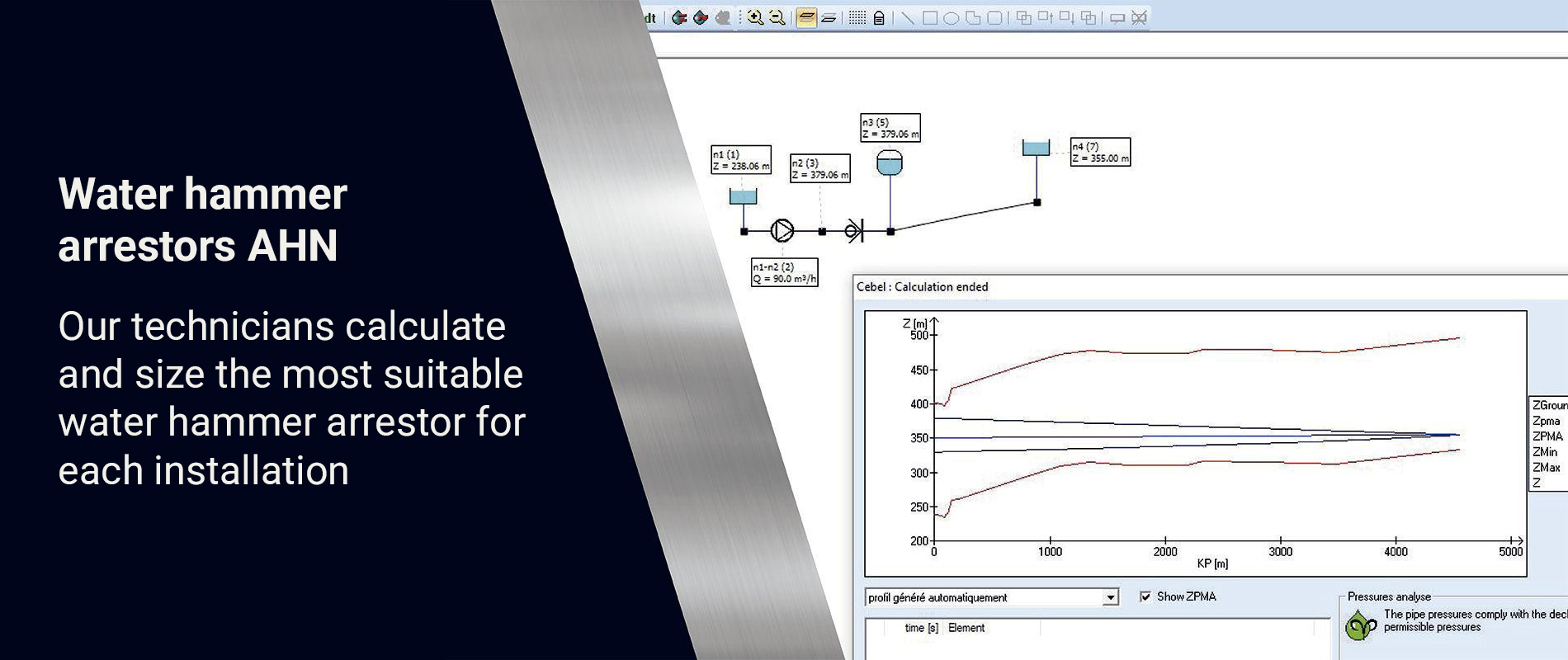Select the rounded rectangle shape tool
1568x660 pixels.
click(994, 17)
